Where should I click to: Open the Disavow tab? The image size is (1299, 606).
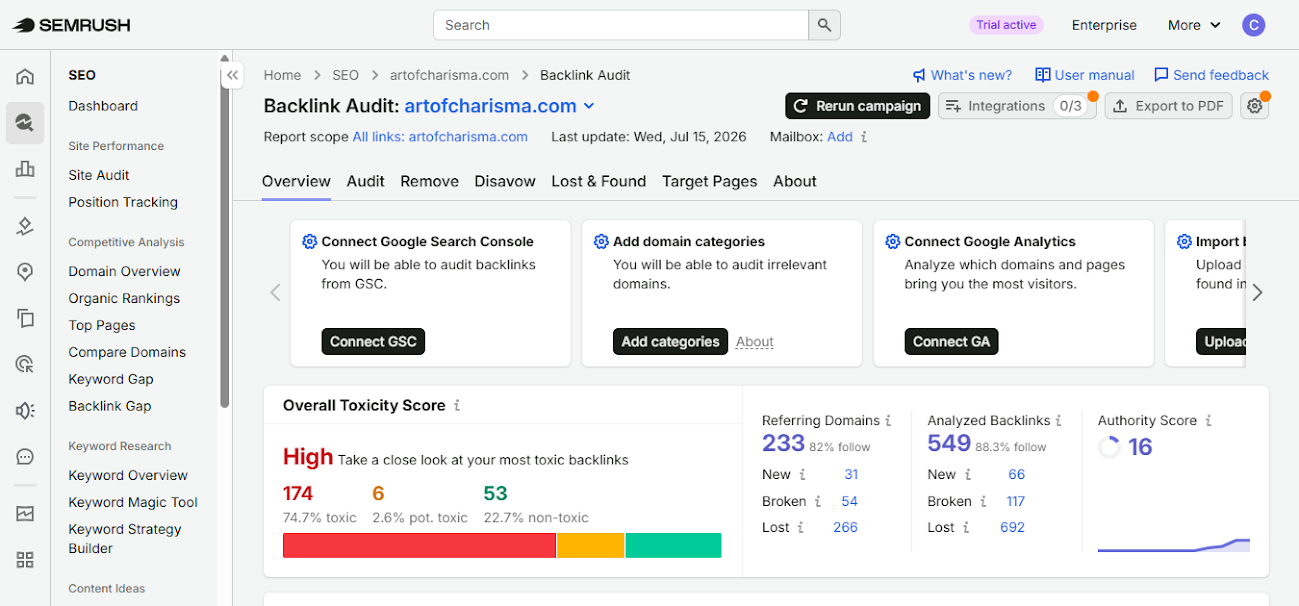(x=505, y=181)
